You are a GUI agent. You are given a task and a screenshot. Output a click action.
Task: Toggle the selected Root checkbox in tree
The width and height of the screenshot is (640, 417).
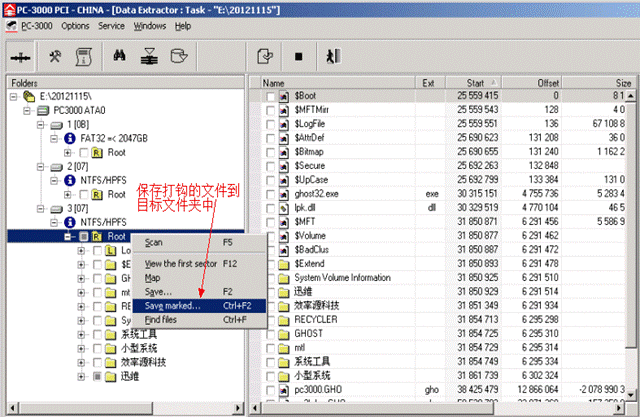(84, 237)
